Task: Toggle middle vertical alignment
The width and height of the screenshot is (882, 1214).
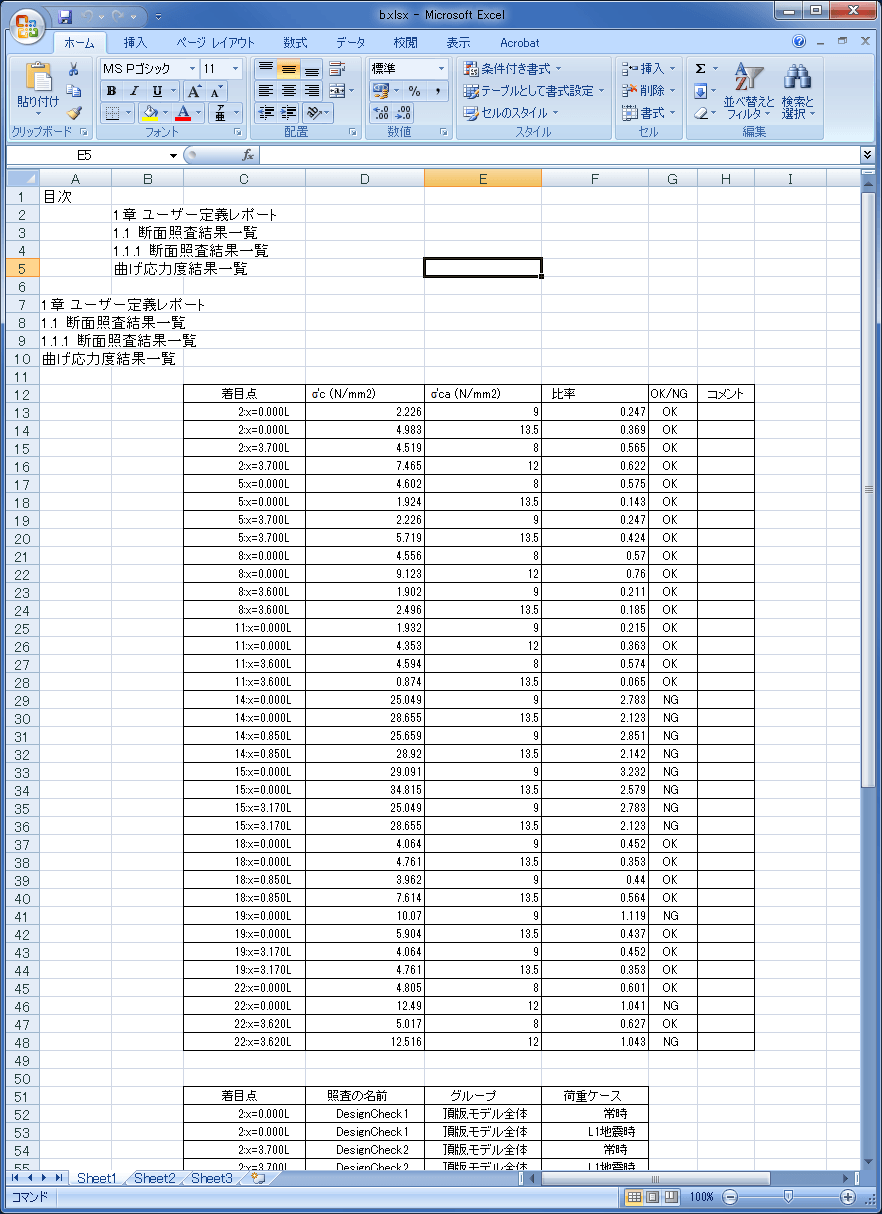Action: (289, 69)
